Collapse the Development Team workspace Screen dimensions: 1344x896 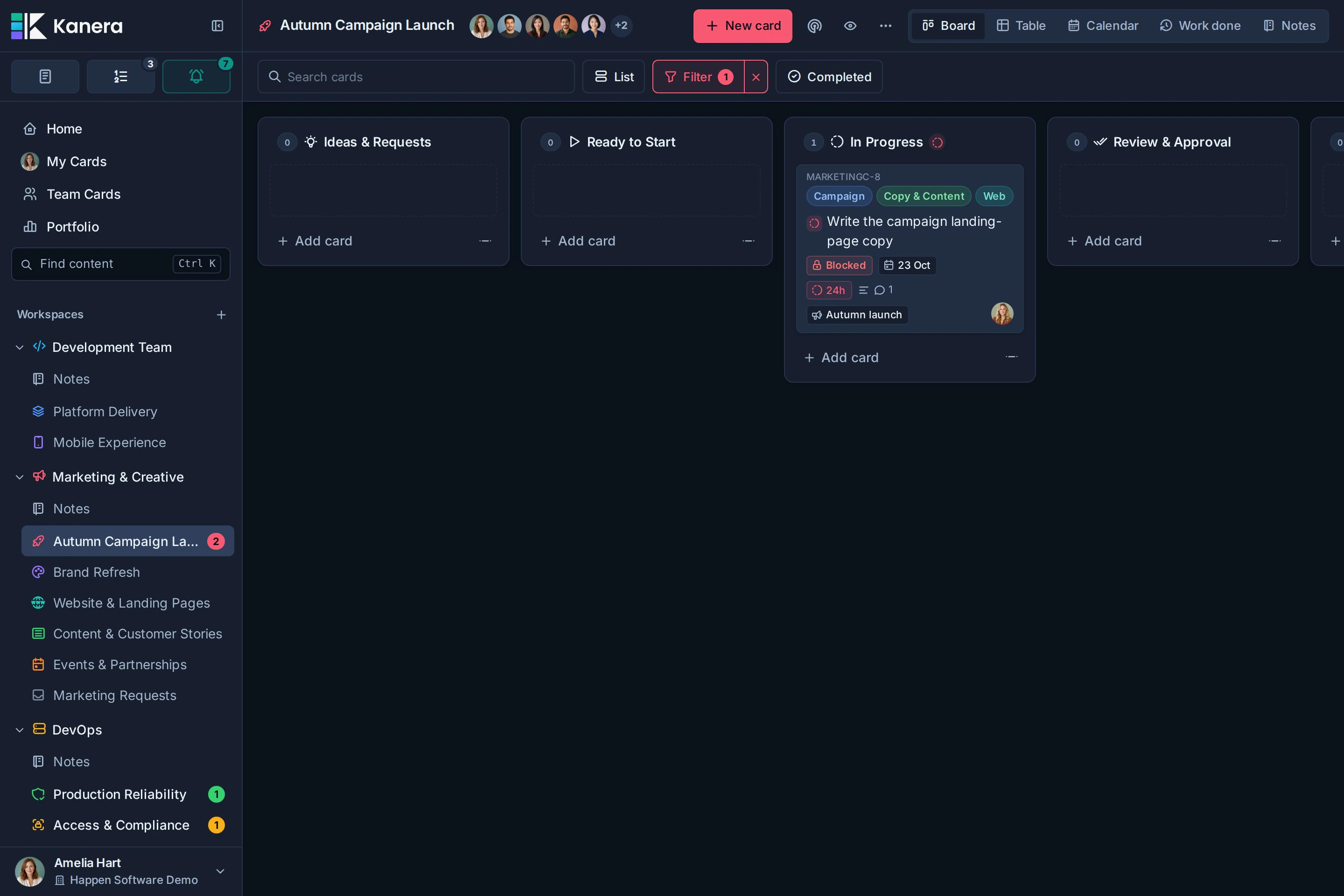(20, 347)
